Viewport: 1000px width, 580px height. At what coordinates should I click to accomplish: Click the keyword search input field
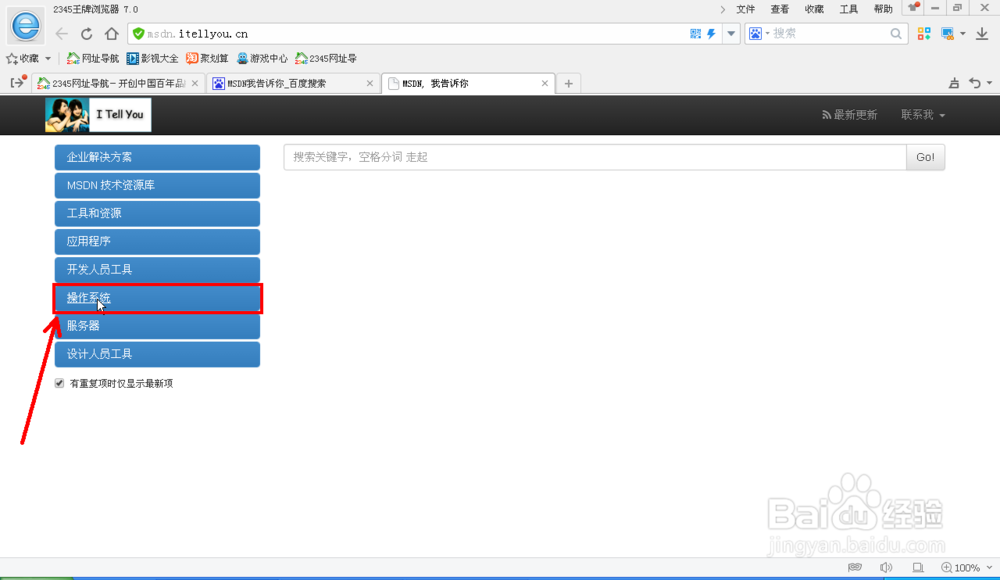tap(595, 157)
